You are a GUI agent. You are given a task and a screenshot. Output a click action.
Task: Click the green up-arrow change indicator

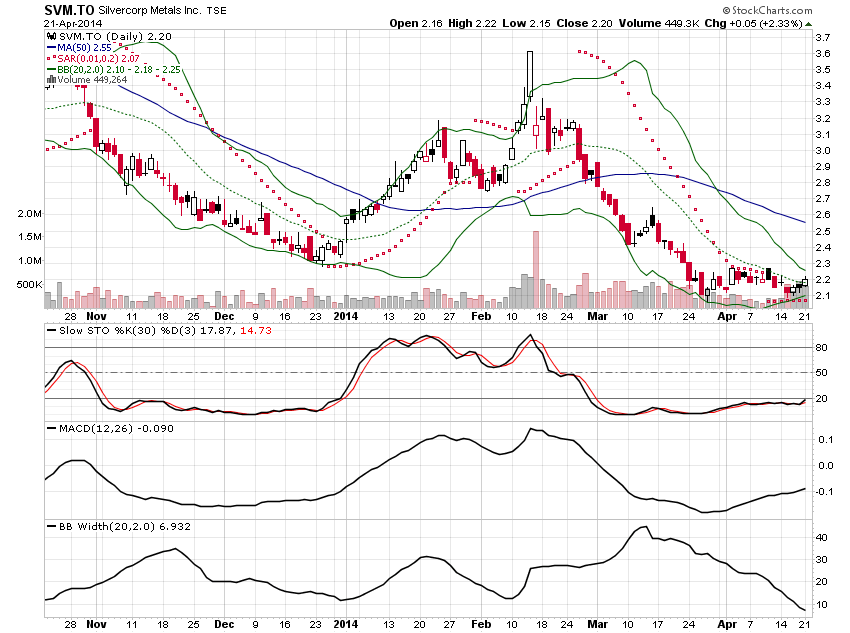[809, 24]
